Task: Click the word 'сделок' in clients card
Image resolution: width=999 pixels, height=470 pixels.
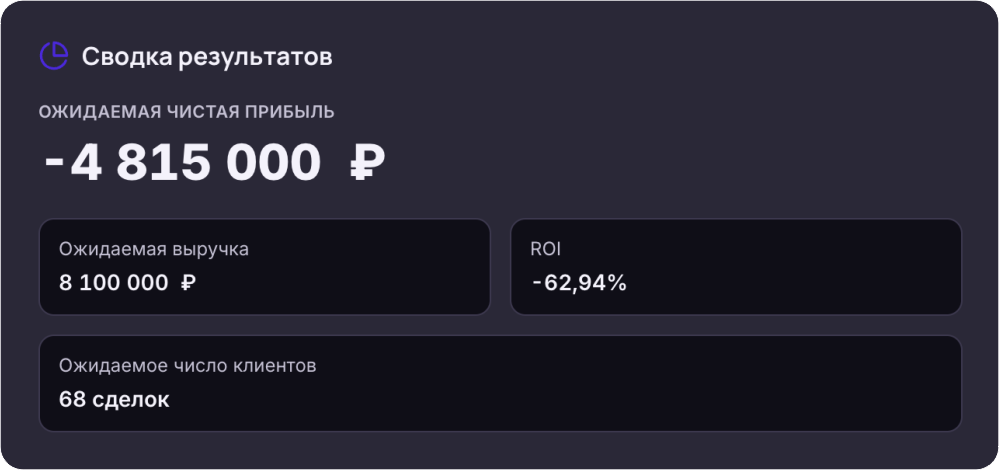Action: click(x=130, y=399)
